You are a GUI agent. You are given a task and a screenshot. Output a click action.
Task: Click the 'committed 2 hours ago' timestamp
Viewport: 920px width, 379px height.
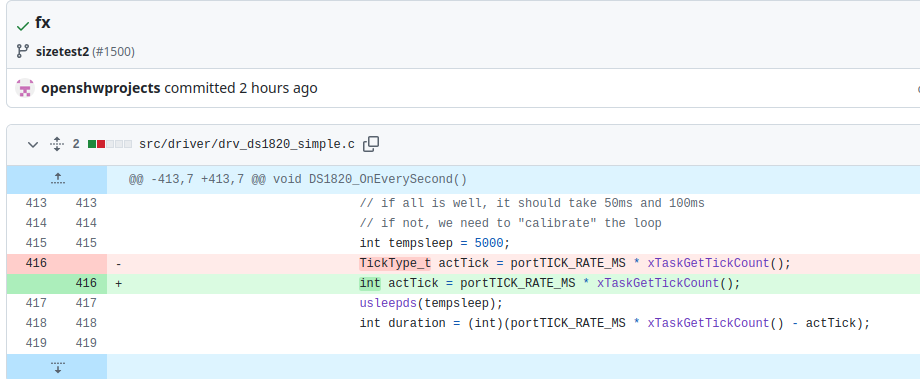[x=241, y=88]
